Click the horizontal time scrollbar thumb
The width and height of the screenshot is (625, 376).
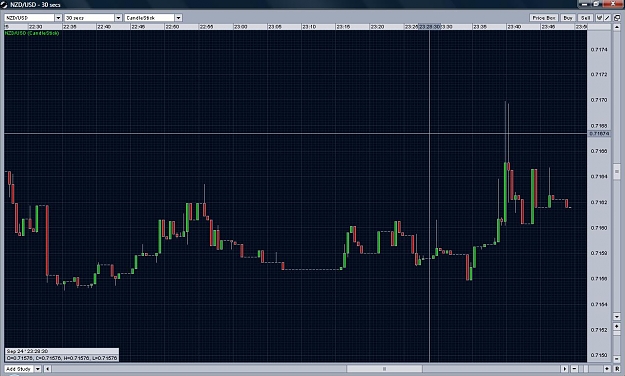[384, 369]
